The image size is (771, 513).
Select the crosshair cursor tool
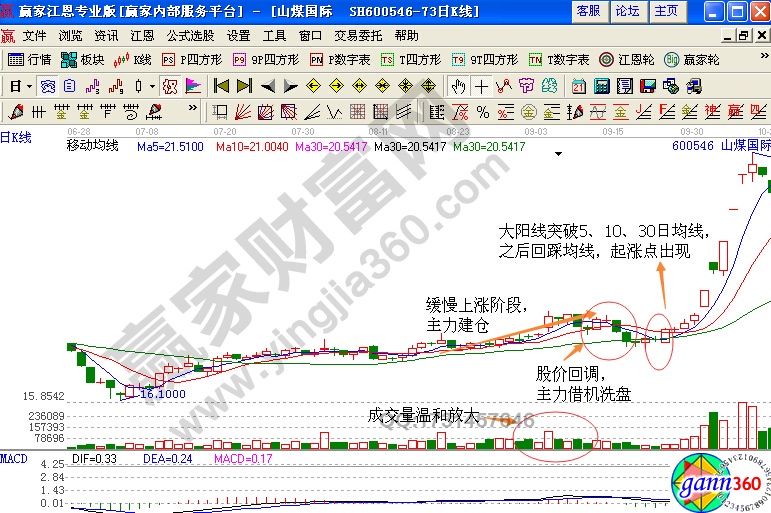[482, 86]
